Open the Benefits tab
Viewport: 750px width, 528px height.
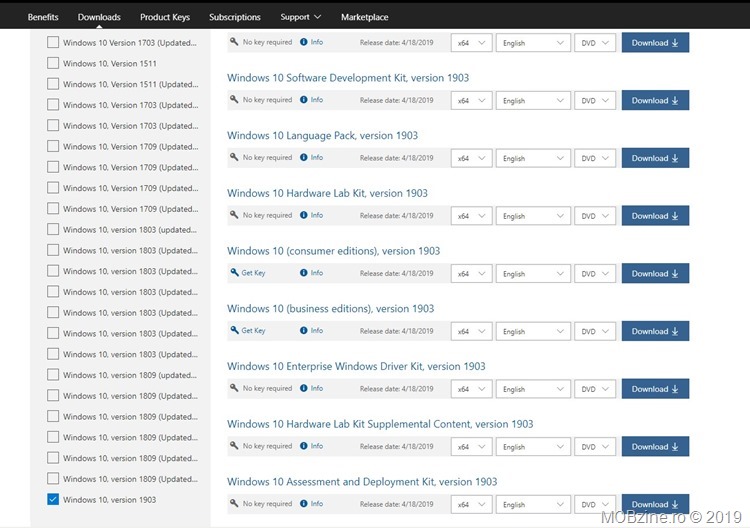pyautogui.click(x=43, y=17)
